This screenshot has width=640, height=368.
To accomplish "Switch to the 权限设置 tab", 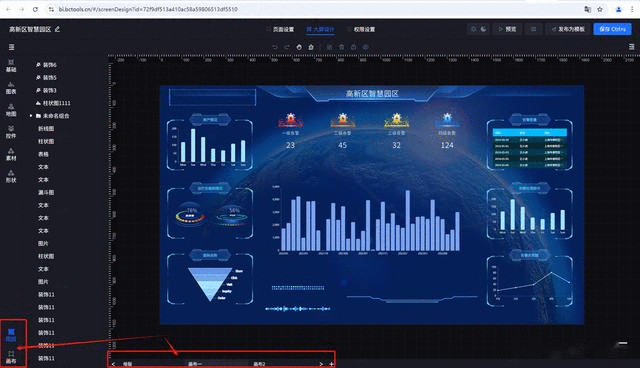I will pyautogui.click(x=364, y=29).
